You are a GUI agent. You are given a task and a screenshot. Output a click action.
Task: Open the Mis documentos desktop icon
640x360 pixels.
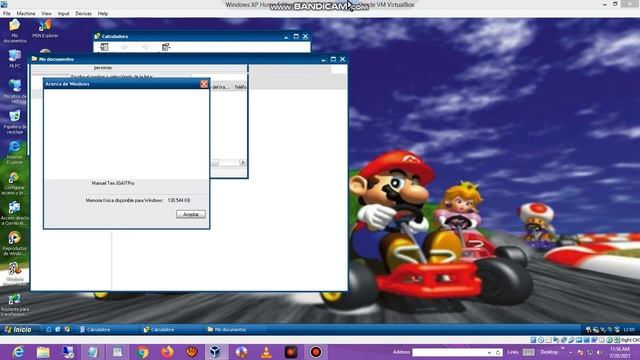[x=15, y=31]
